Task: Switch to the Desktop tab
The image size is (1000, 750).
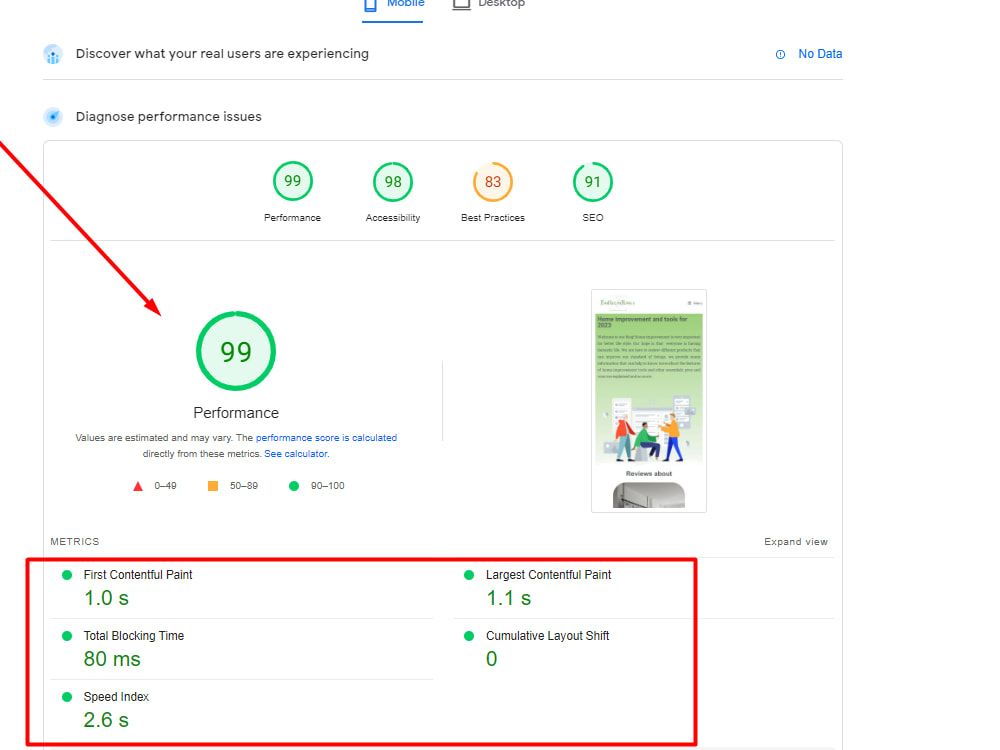Action: coord(489,5)
